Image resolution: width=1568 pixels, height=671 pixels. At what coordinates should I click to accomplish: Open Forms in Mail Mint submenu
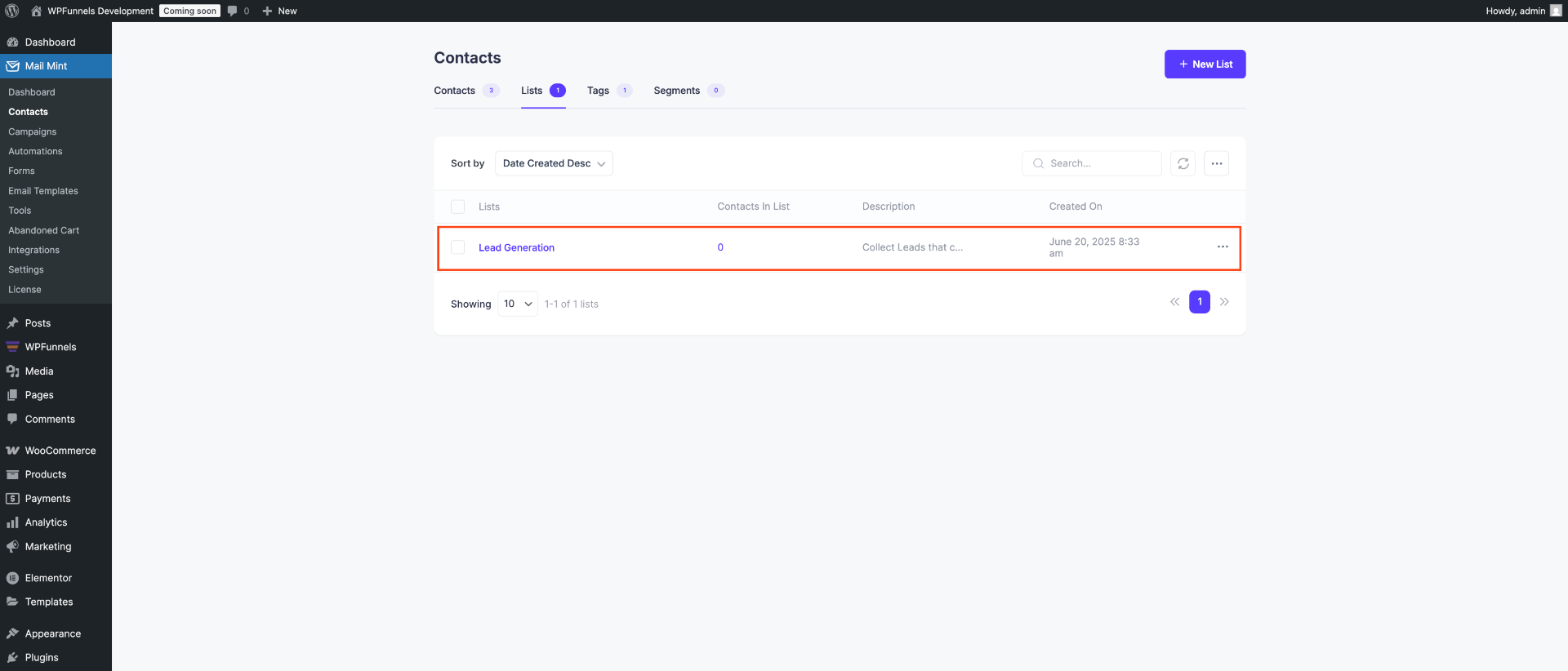point(21,171)
